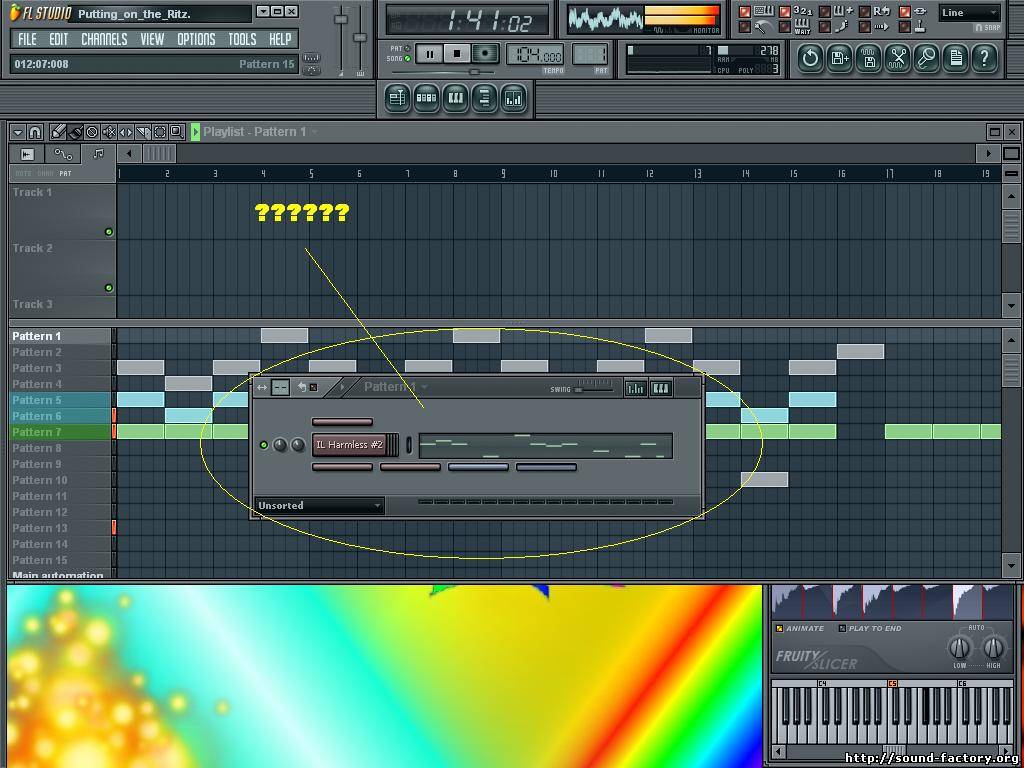Viewport: 1024px width, 768px height.
Task: Open the piano roll shortcut icon
Action: (455, 98)
